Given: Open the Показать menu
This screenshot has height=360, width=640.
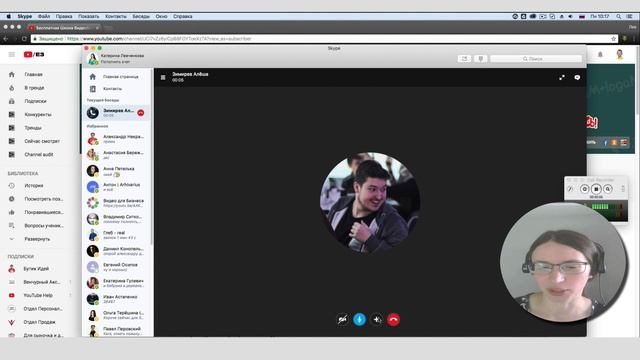Looking at the screenshot, I should tap(89, 16).
